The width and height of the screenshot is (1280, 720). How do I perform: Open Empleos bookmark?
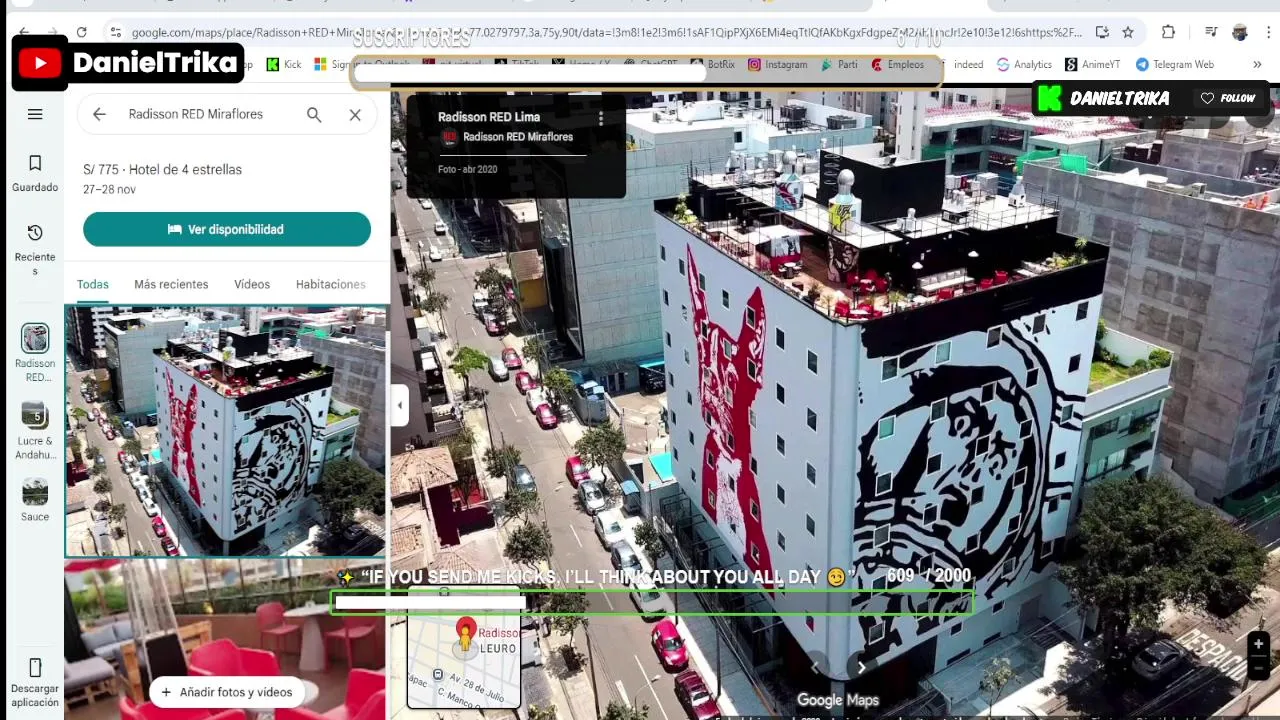897,64
